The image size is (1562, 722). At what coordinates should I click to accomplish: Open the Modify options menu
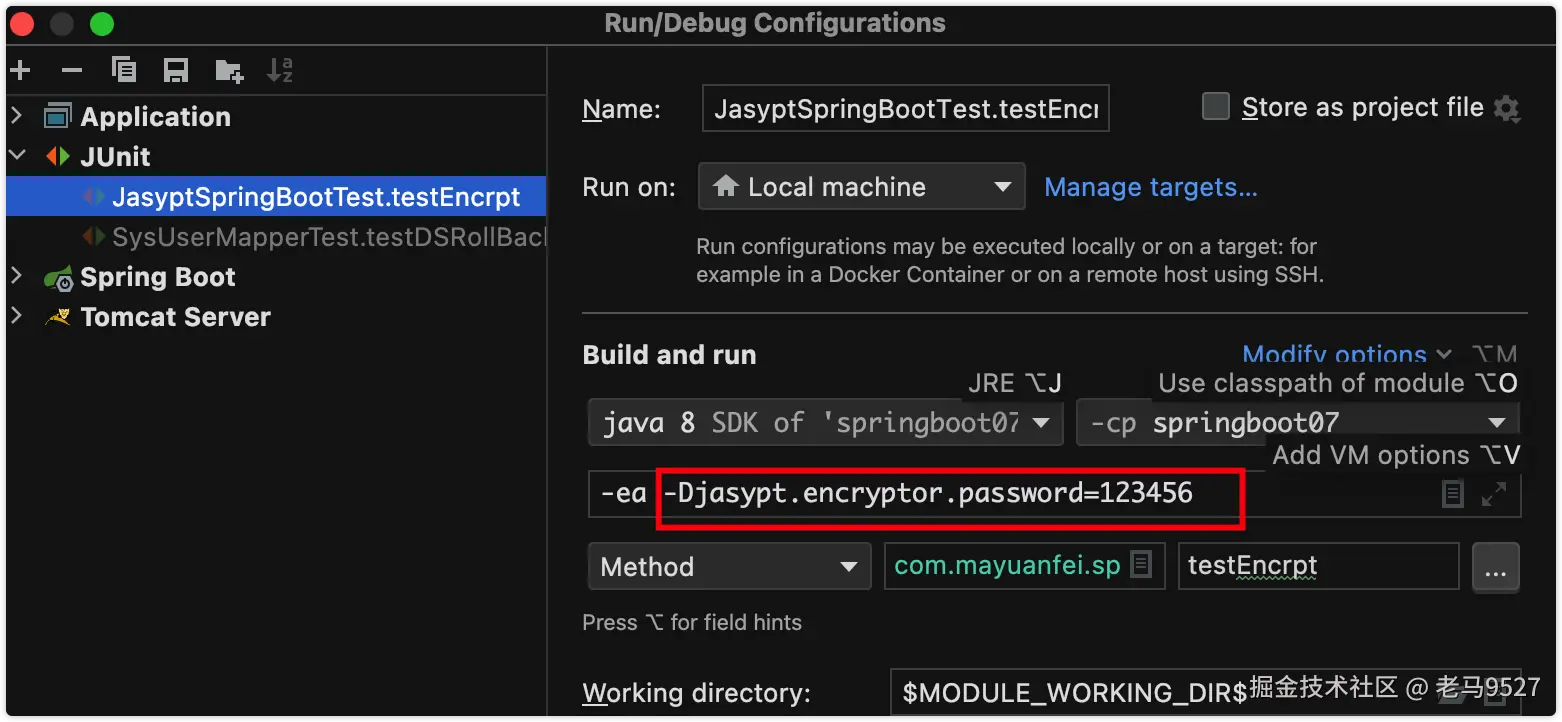pyautogui.click(x=1346, y=355)
